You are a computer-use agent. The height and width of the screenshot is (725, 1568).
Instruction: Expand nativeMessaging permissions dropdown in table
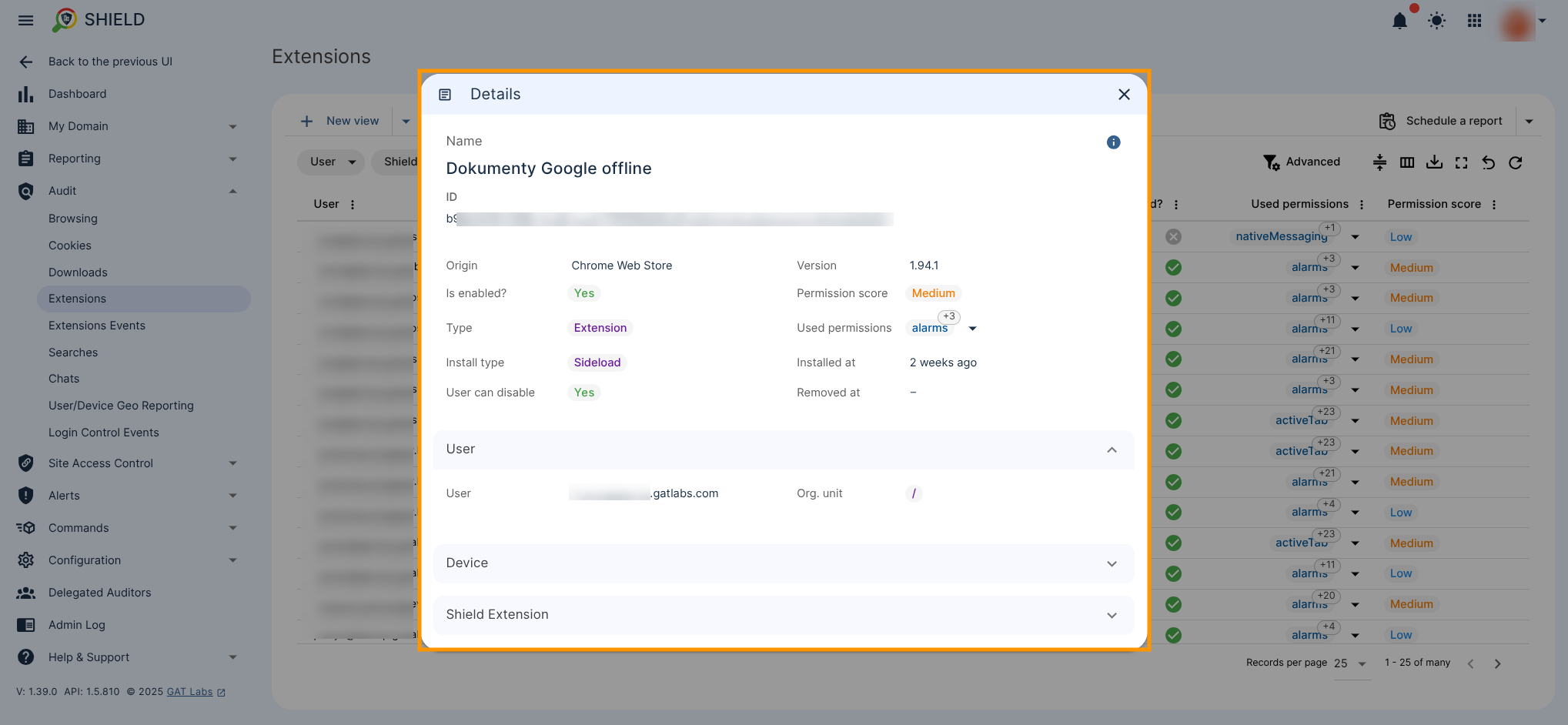tap(1355, 237)
